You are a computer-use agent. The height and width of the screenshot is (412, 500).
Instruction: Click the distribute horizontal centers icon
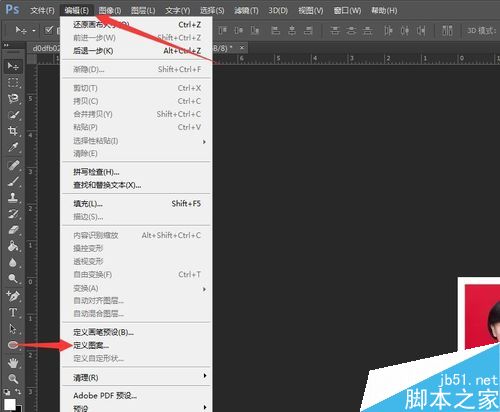tap(405, 31)
